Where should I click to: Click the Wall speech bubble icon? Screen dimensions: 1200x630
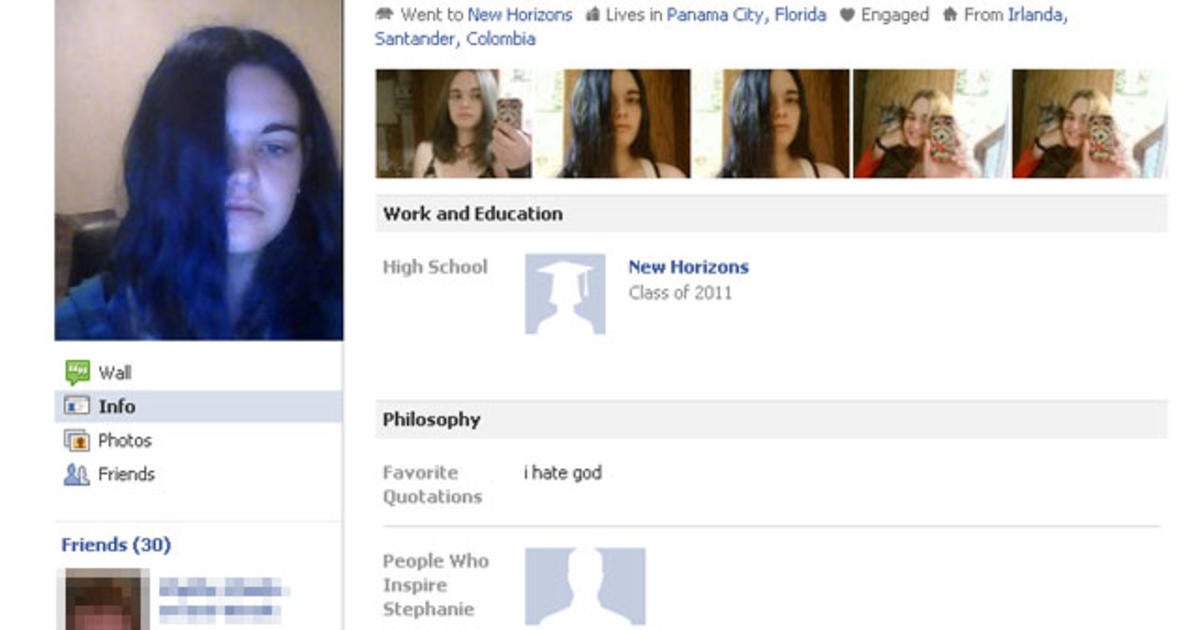77,373
